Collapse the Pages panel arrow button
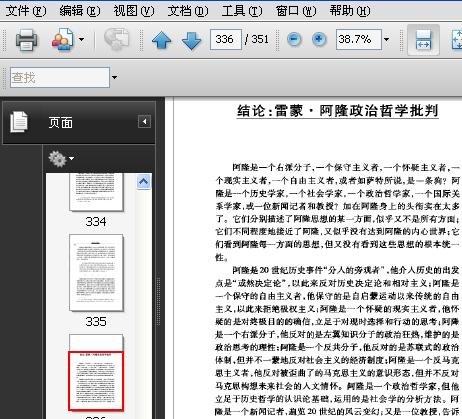This screenshot has height=419, width=462. click(144, 122)
